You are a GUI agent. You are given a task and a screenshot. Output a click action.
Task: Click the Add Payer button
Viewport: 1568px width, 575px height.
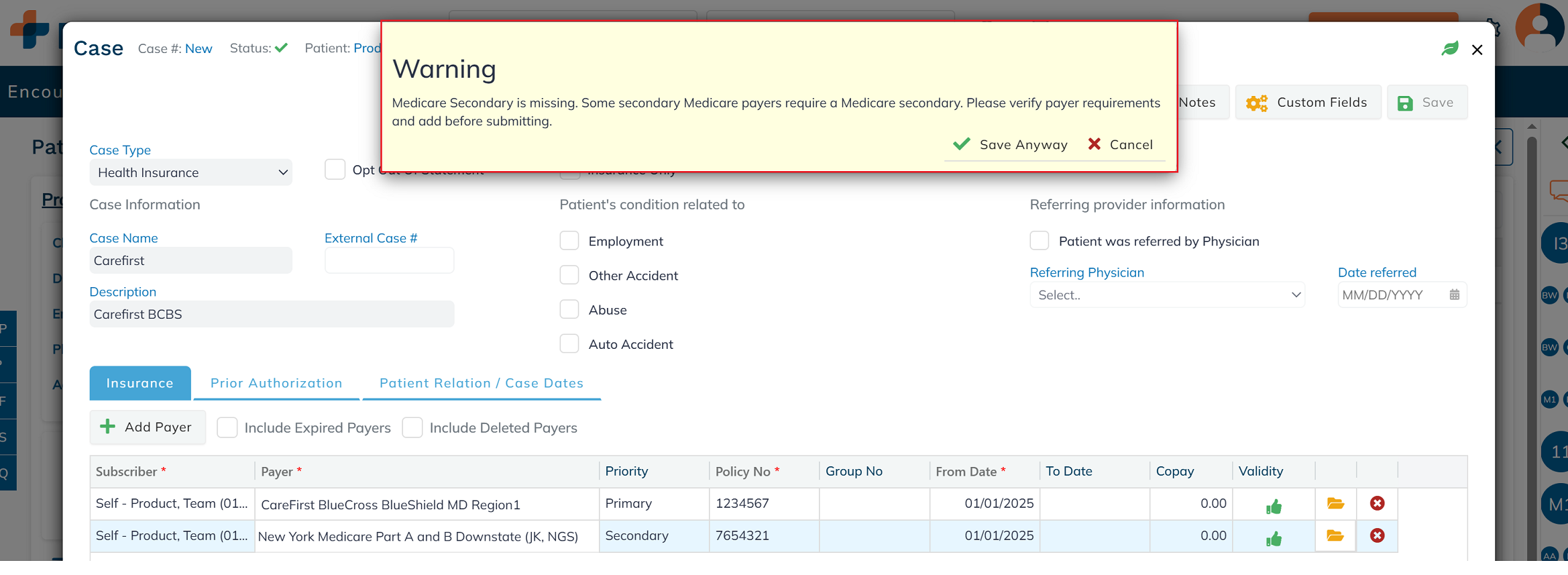pos(147,427)
